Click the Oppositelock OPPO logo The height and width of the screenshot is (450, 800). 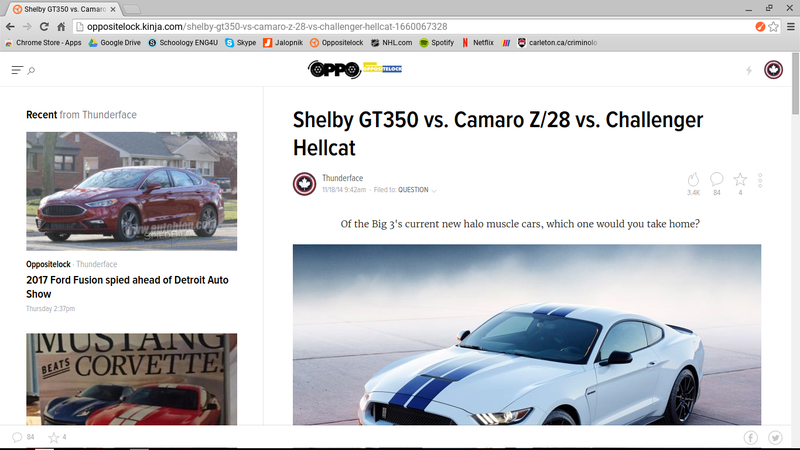coord(355,69)
